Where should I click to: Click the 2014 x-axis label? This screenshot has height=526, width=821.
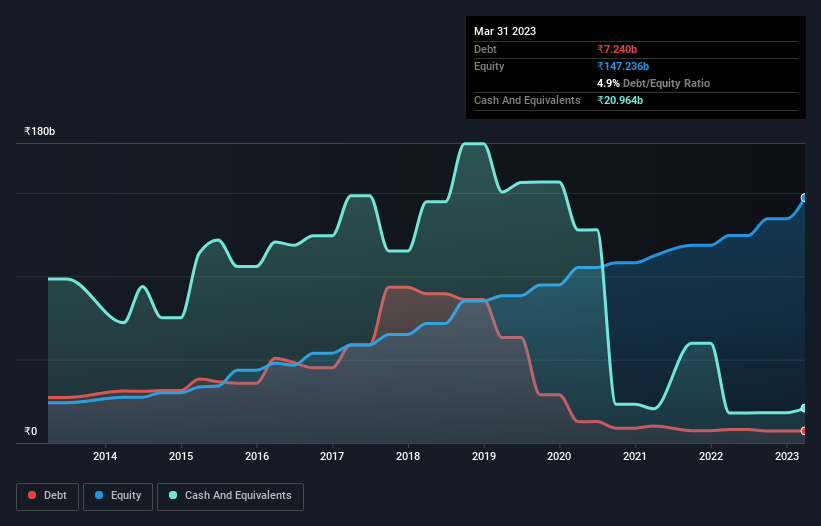click(x=105, y=456)
